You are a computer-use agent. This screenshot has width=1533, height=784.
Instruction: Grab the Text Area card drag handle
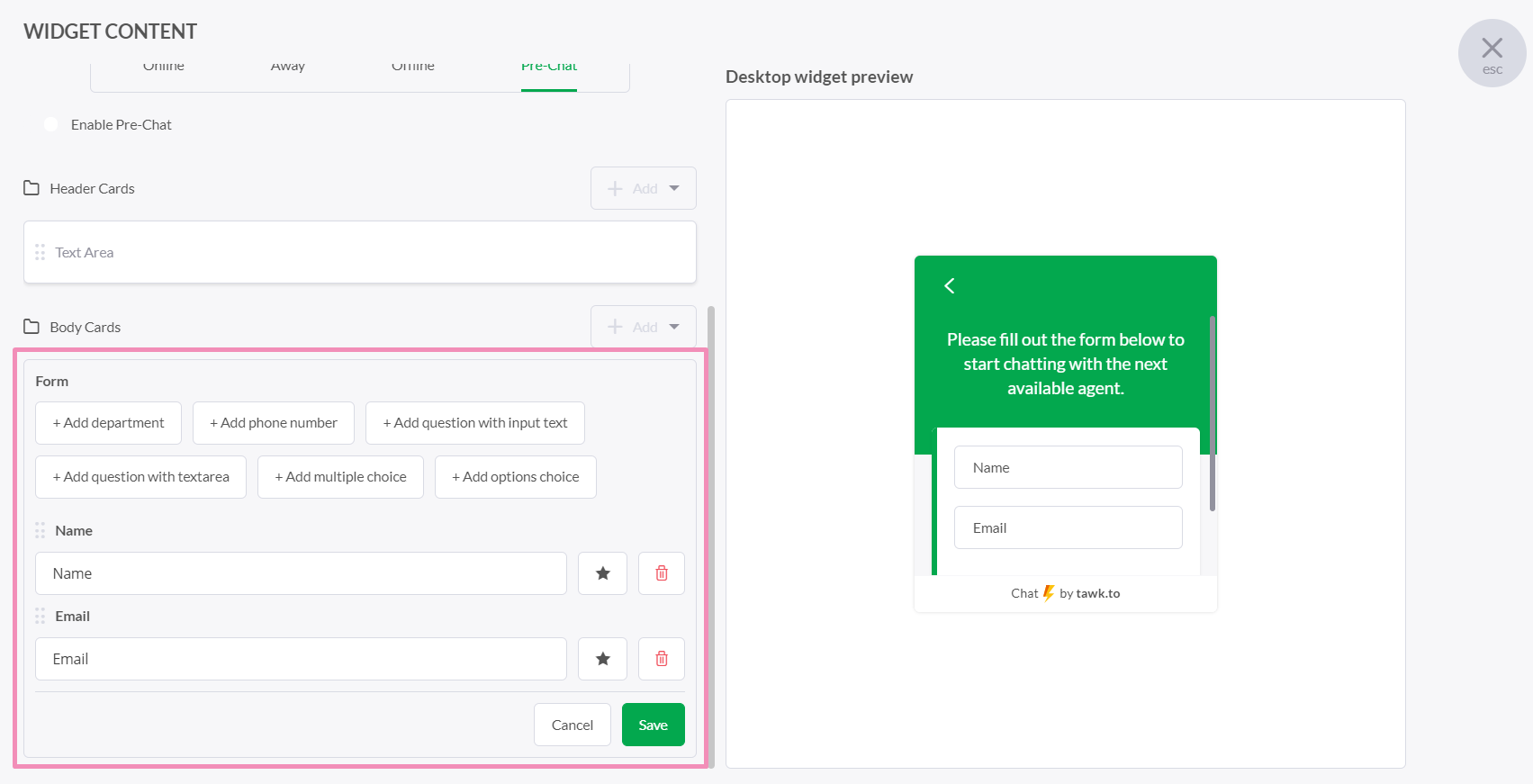[x=40, y=252]
